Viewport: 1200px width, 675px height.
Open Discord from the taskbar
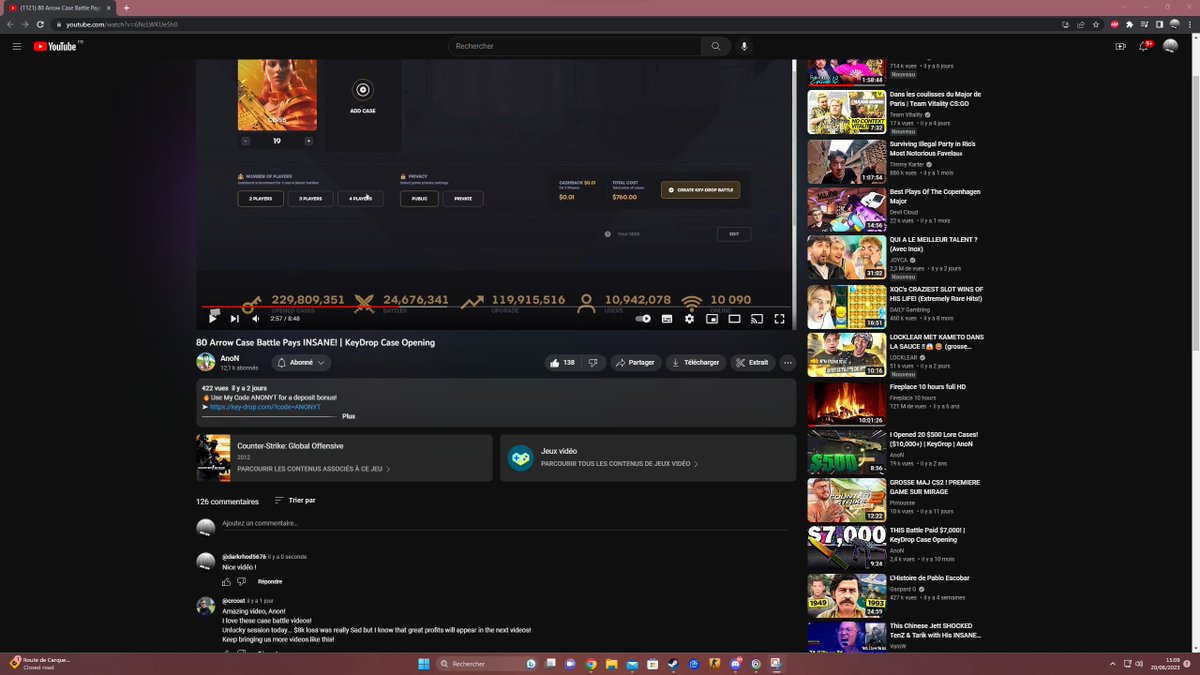point(736,663)
